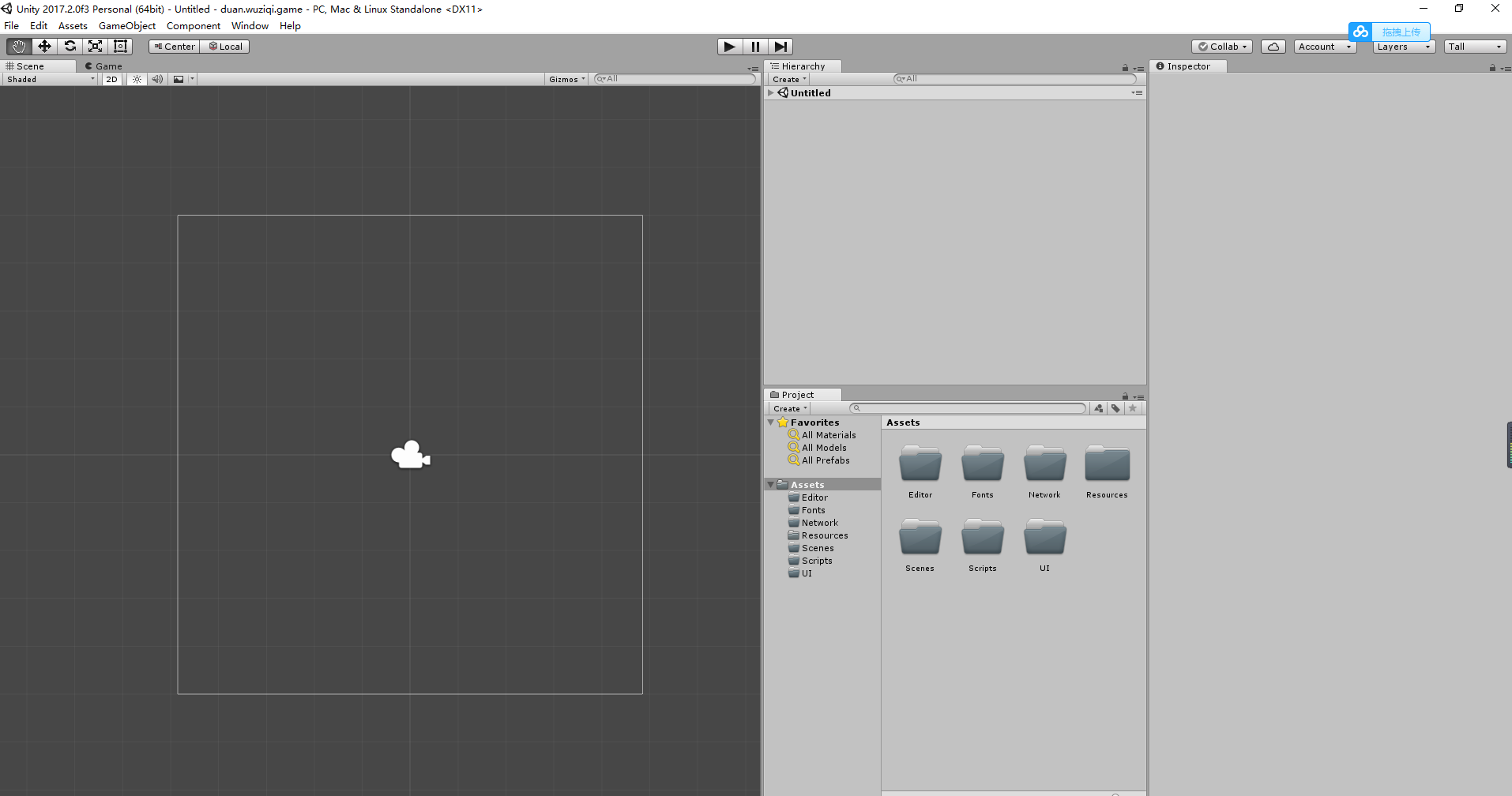Select the Hand tool in the toolbar

17,46
